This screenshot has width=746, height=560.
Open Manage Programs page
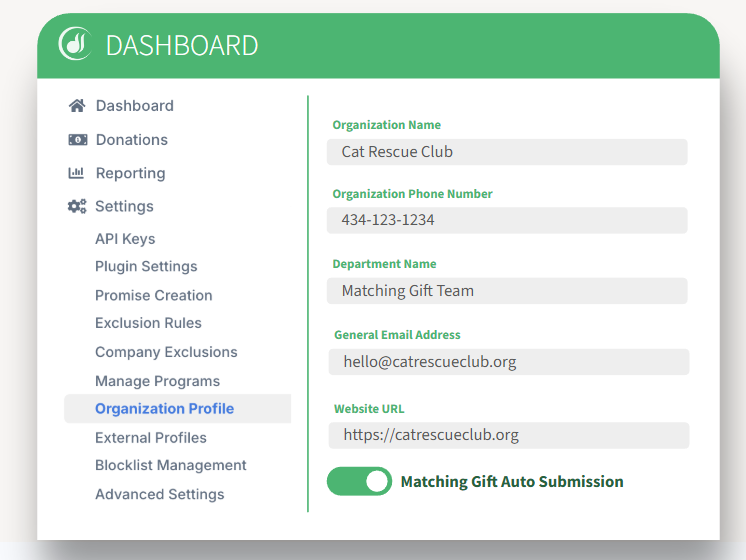pyautogui.click(x=157, y=381)
